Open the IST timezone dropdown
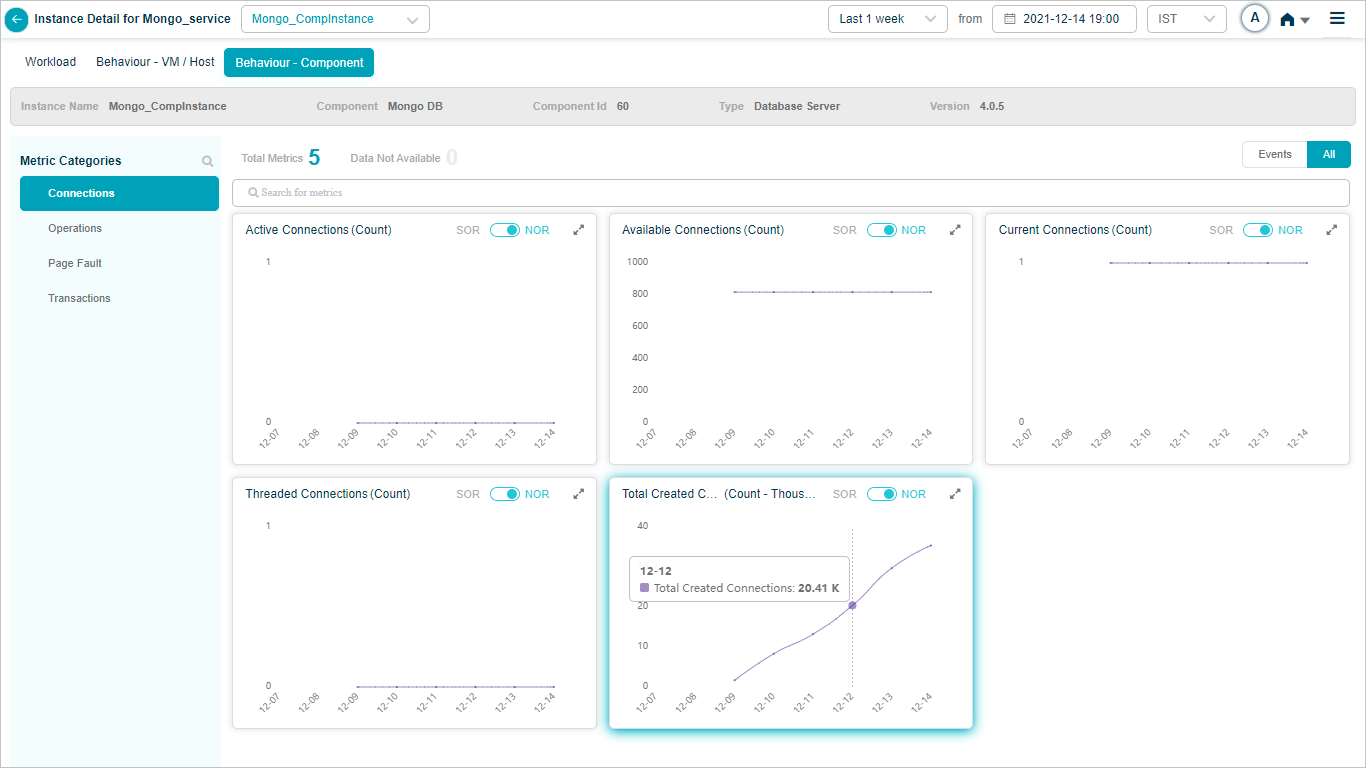This screenshot has width=1366, height=768. point(1186,19)
